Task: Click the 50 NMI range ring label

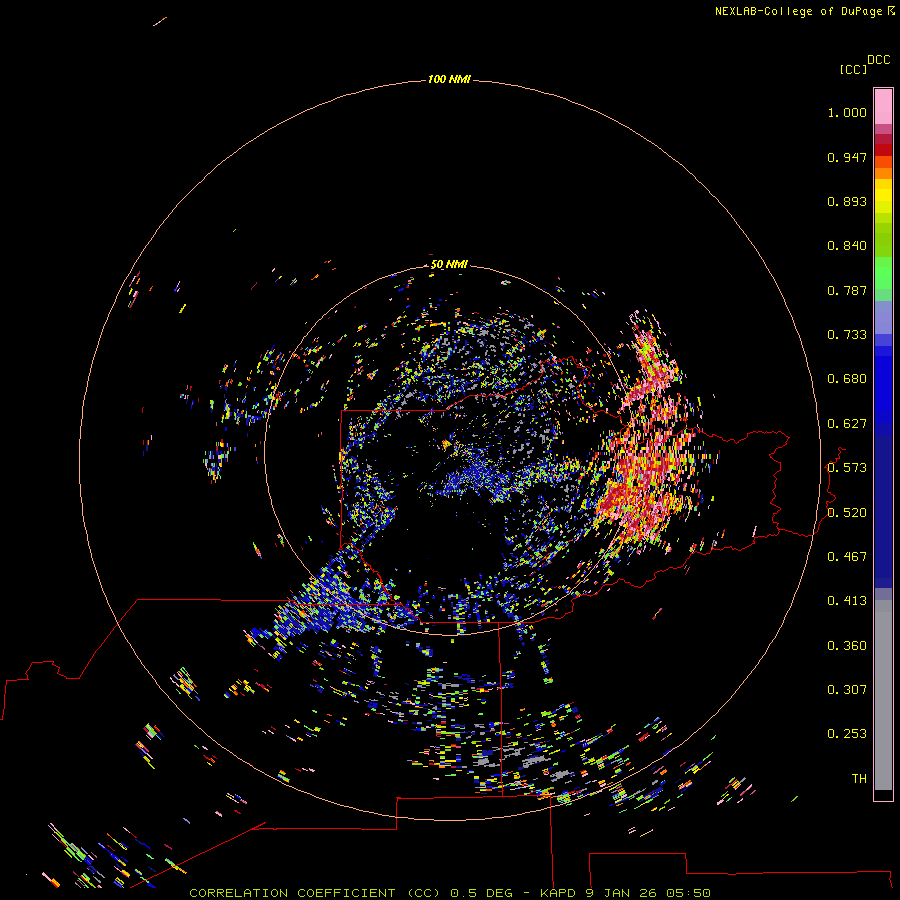Action: point(449,264)
